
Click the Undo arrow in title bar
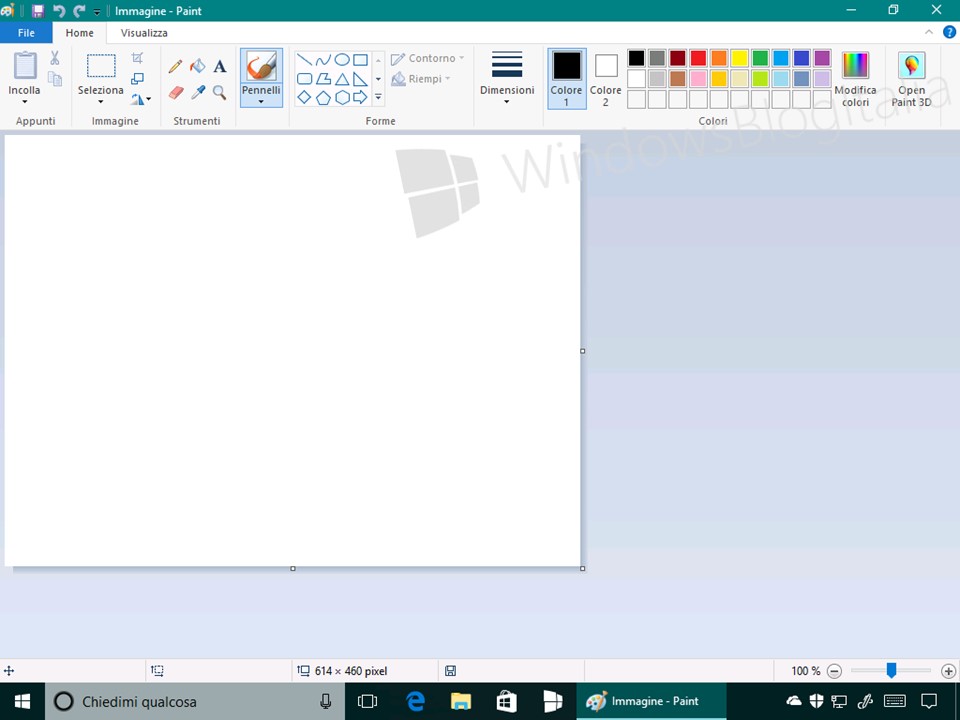59,10
